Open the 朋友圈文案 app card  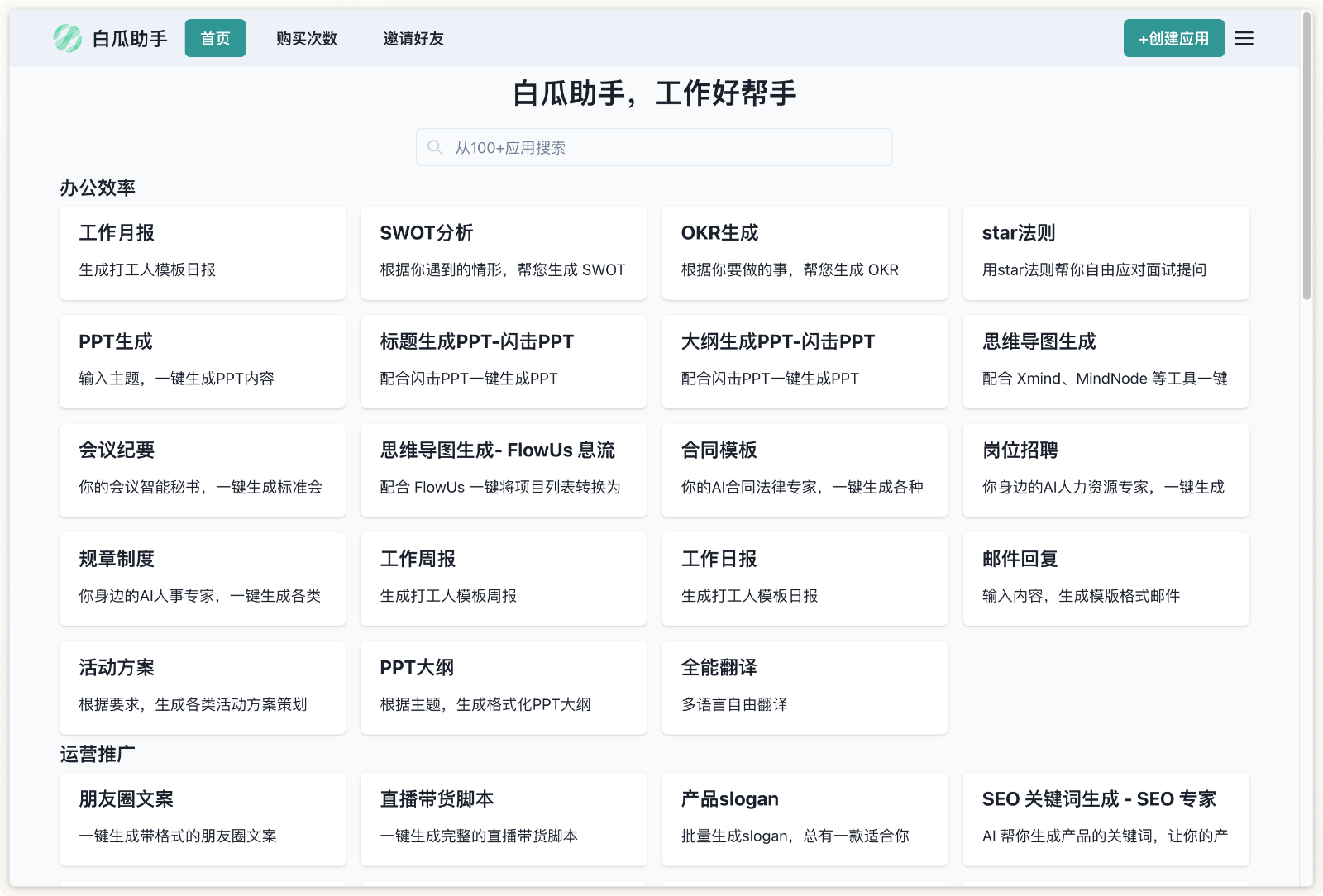pos(202,819)
